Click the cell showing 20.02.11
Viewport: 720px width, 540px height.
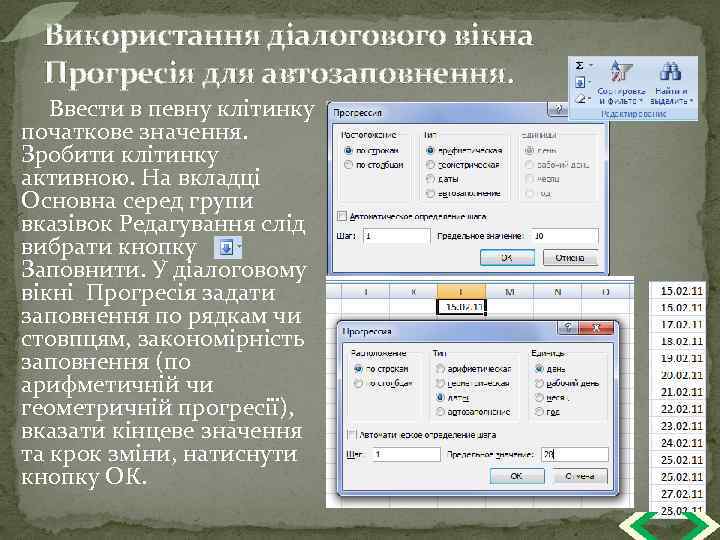(x=677, y=375)
